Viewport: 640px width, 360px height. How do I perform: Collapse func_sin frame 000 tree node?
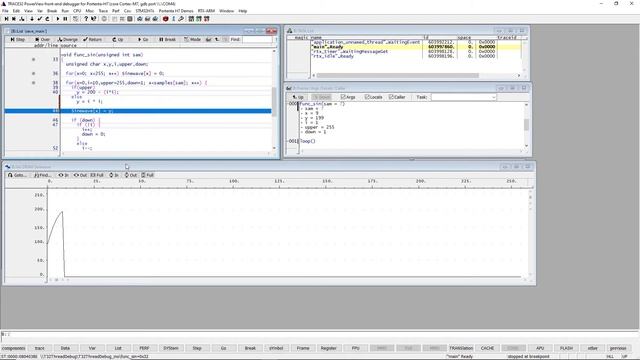click(x=288, y=104)
